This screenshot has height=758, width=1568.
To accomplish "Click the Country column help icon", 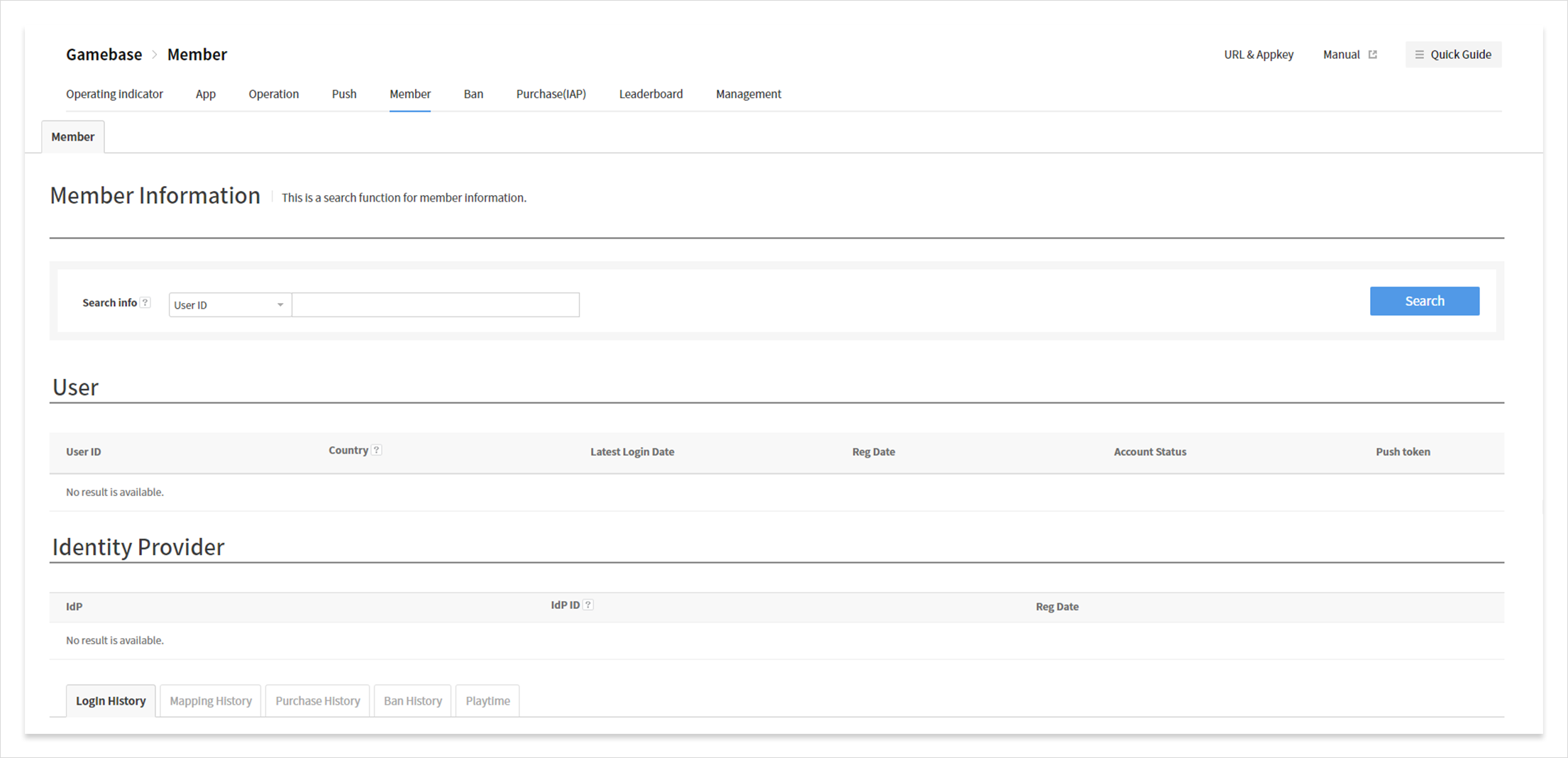I will click(377, 450).
